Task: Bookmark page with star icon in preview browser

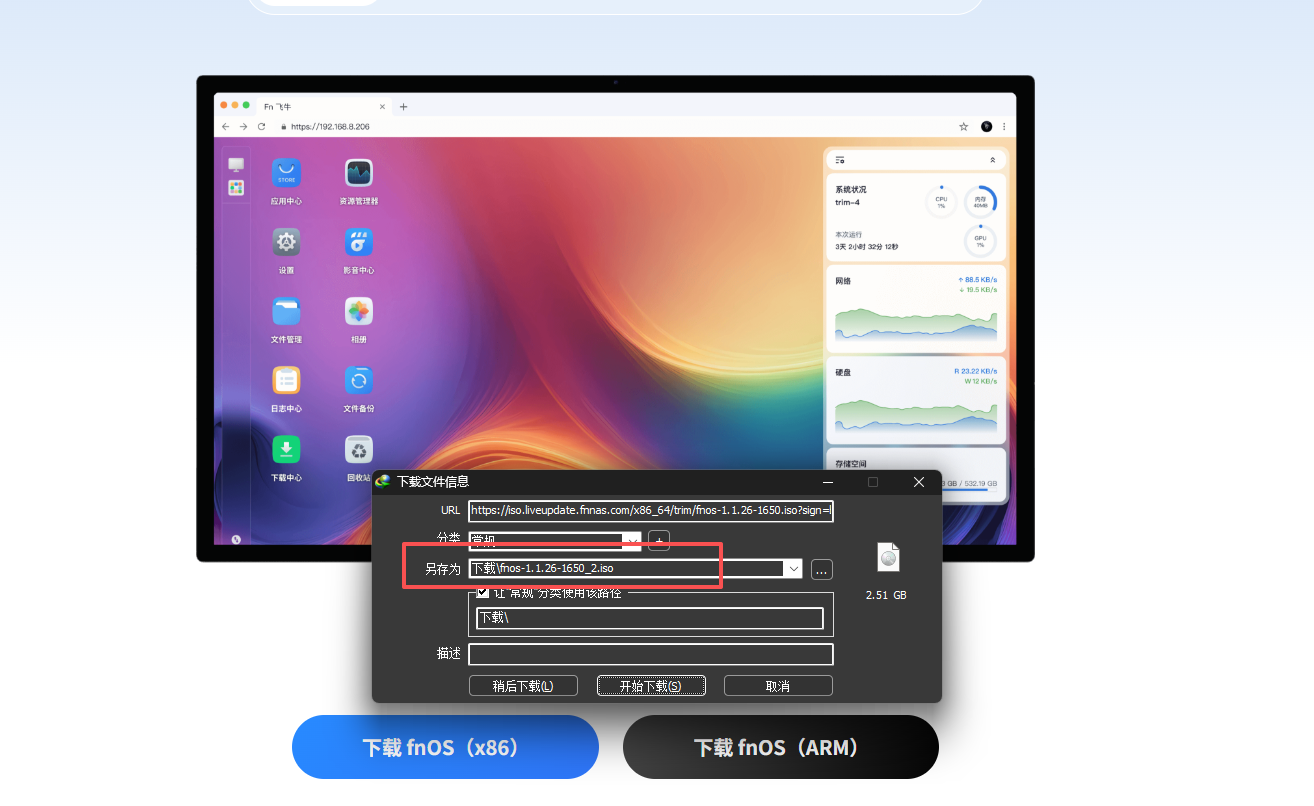Action: click(964, 127)
